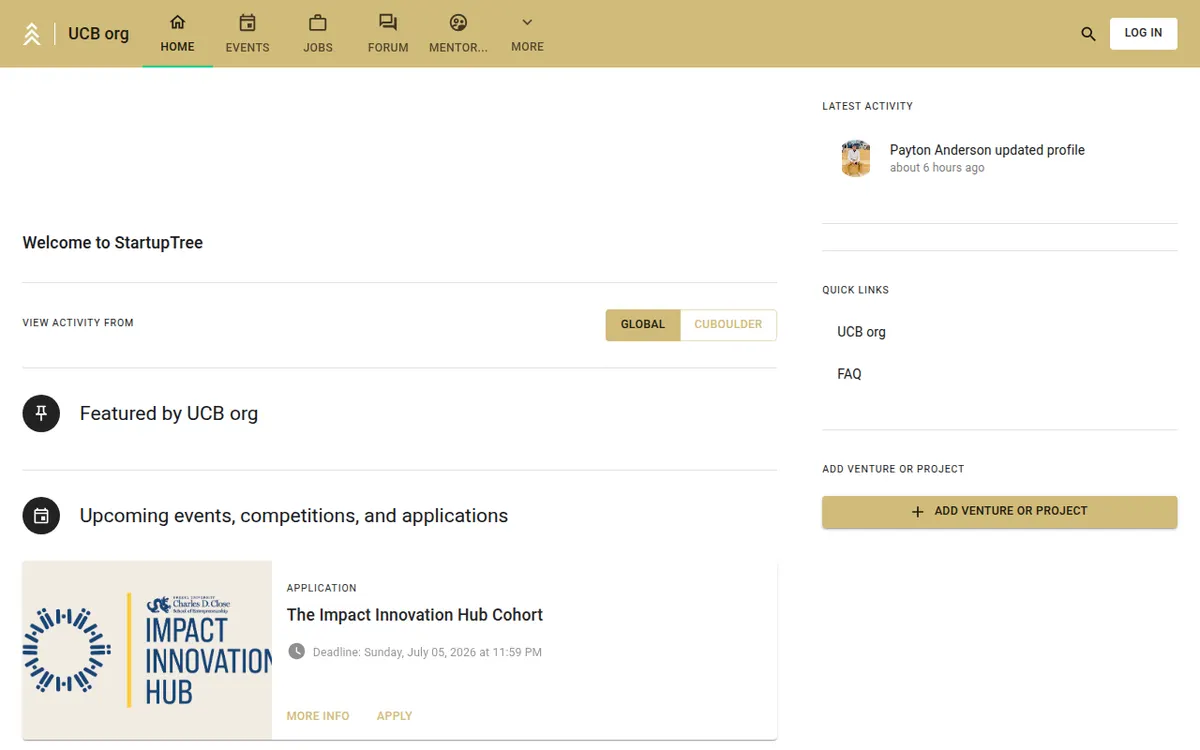The image size is (1200, 750).
Task: Click APPLY on the Impact Innovation card
Action: point(394,716)
